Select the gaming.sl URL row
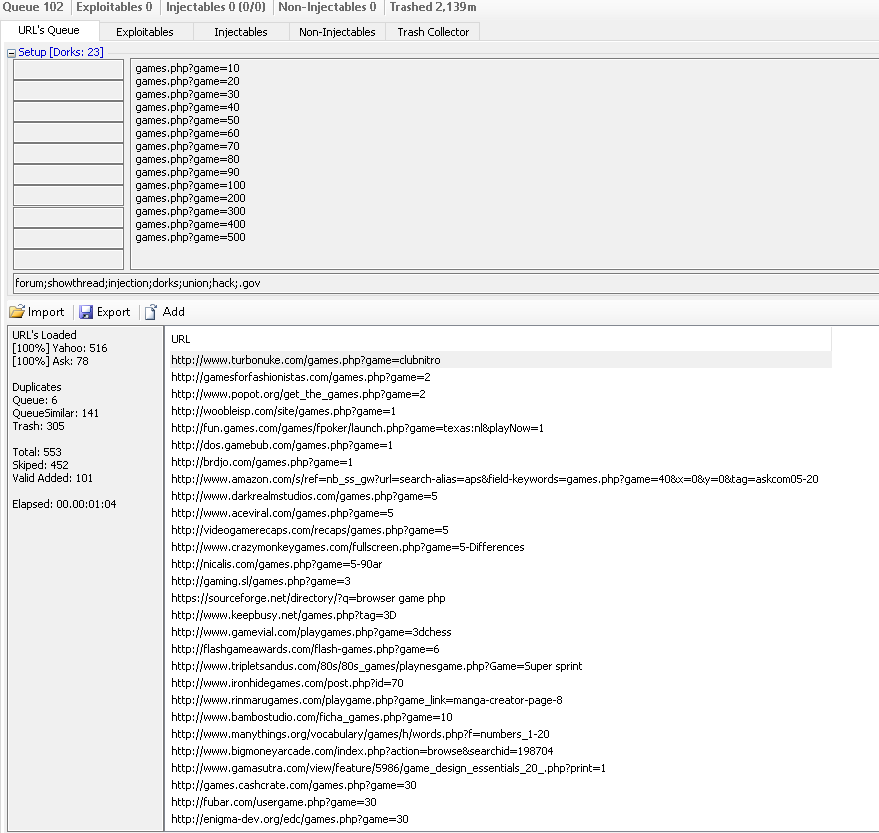Image resolution: width=879 pixels, height=833 pixels. (x=501, y=581)
